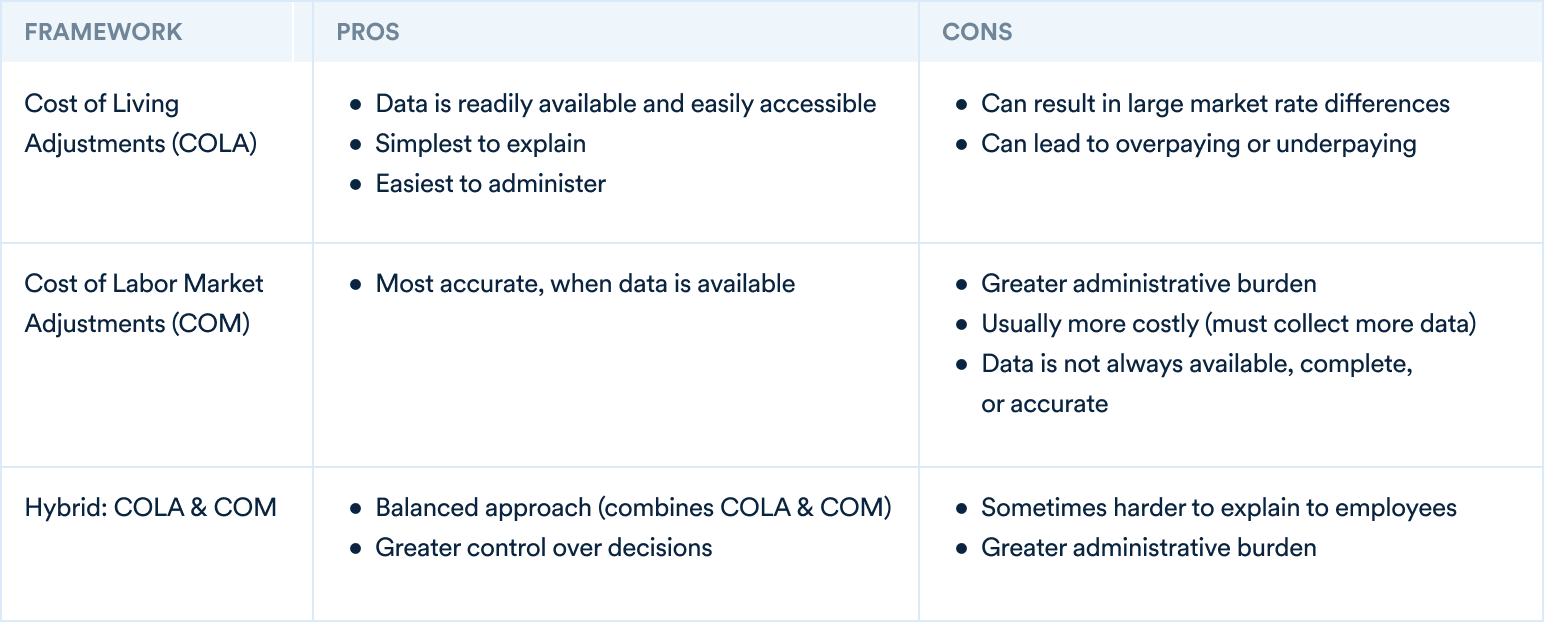1544x622 pixels.
Task: Click the PROS column header
Action: pos(368,32)
